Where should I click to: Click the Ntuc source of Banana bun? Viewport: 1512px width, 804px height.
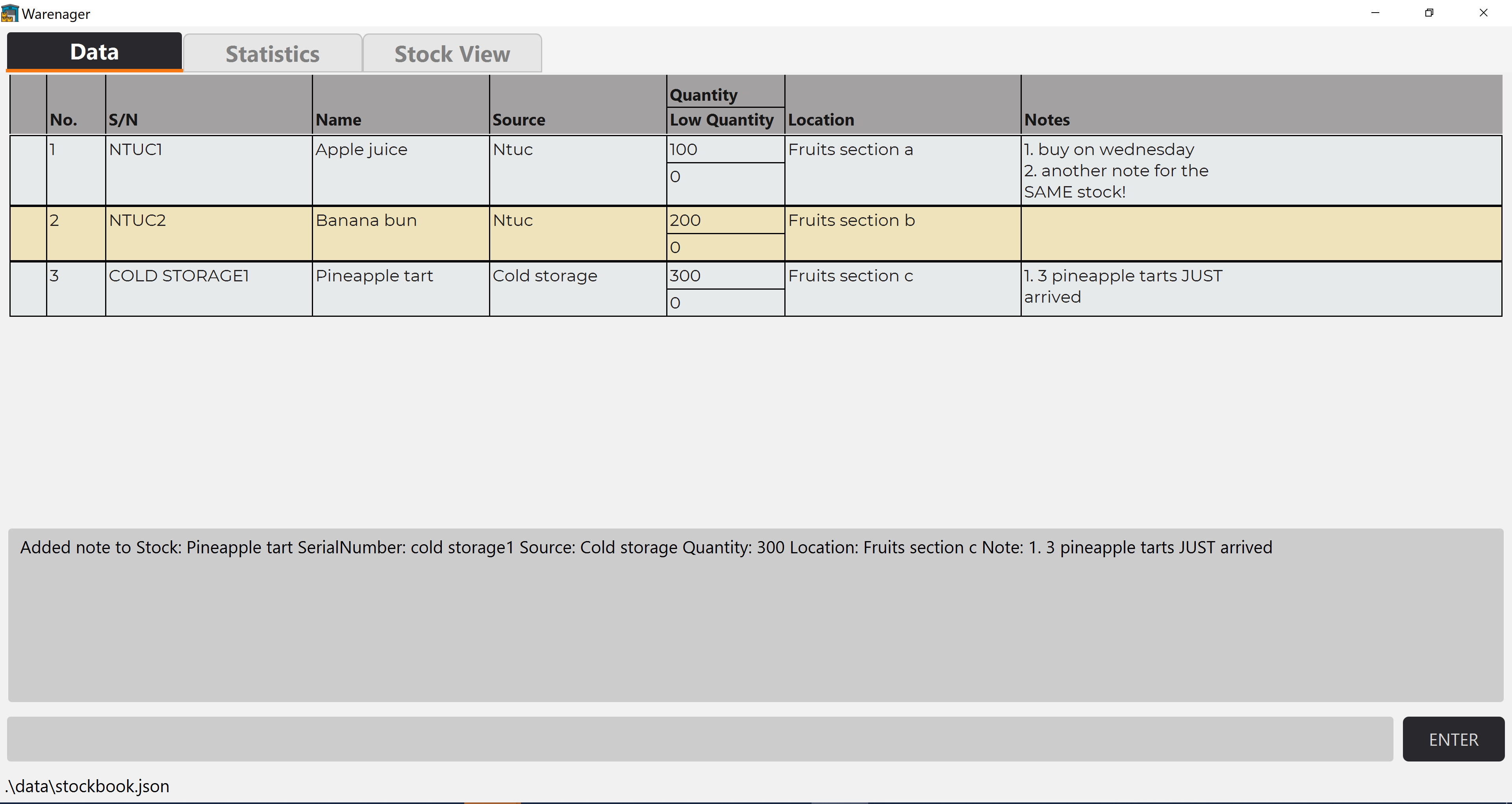click(x=578, y=233)
